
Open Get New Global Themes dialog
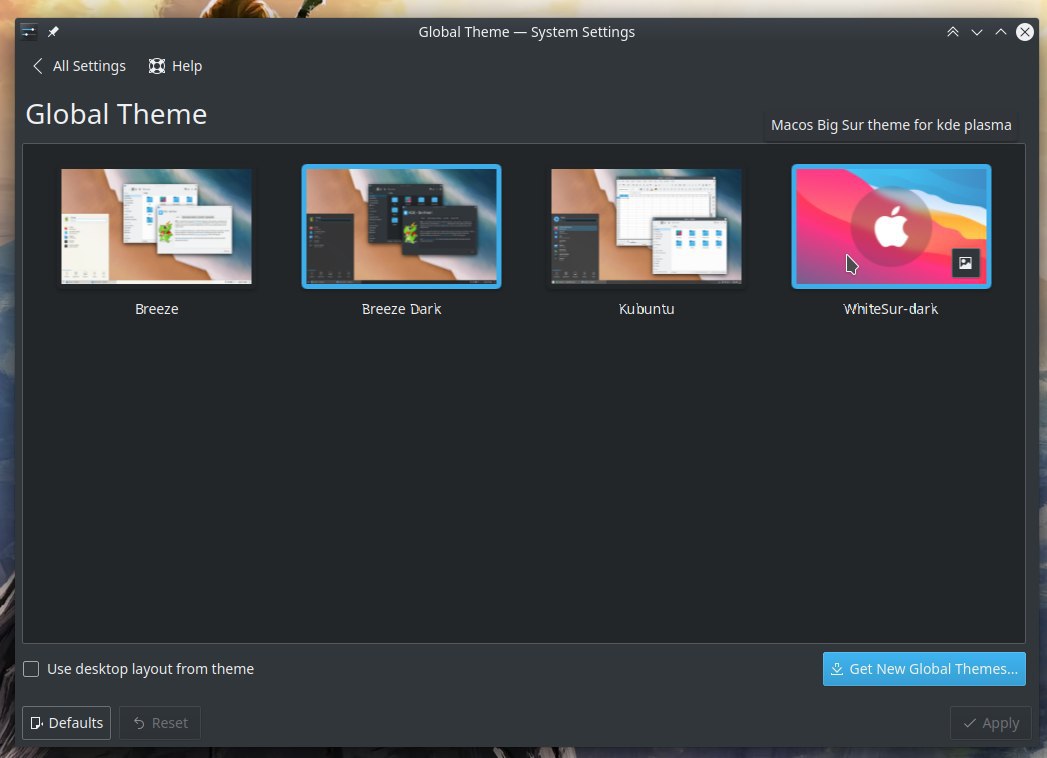tap(923, 669)
